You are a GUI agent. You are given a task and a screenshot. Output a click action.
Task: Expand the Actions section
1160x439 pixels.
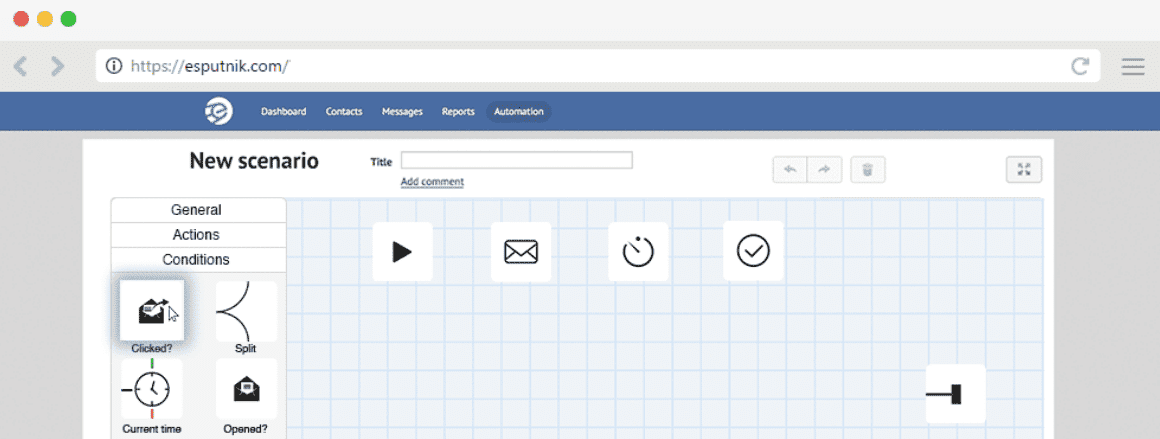coord(197,235)
